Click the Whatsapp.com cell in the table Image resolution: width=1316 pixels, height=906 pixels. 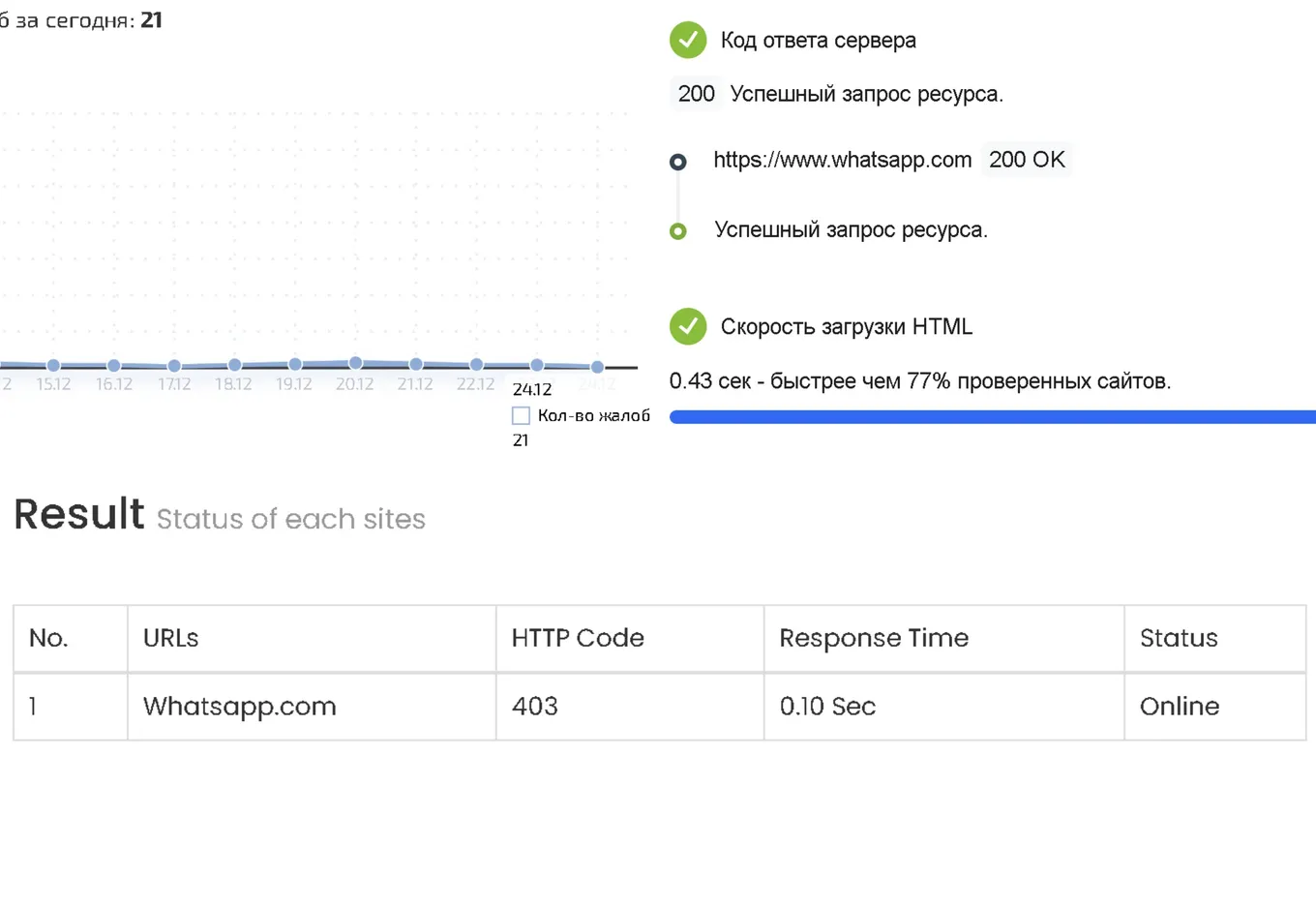click(x=312, y=707)
